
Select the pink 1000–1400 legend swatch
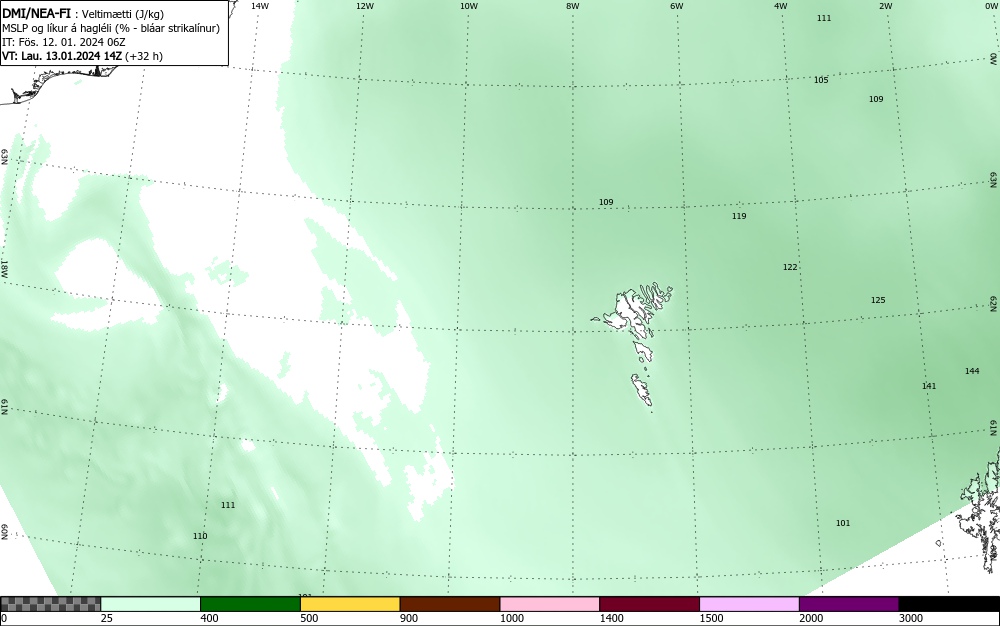(550, 604)
